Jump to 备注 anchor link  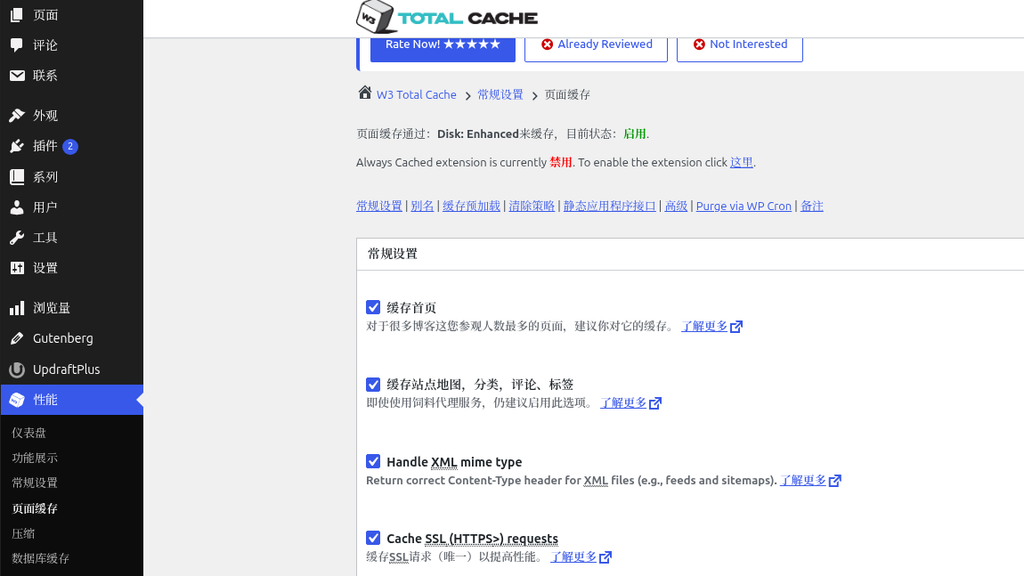click(x=812, y=206)
